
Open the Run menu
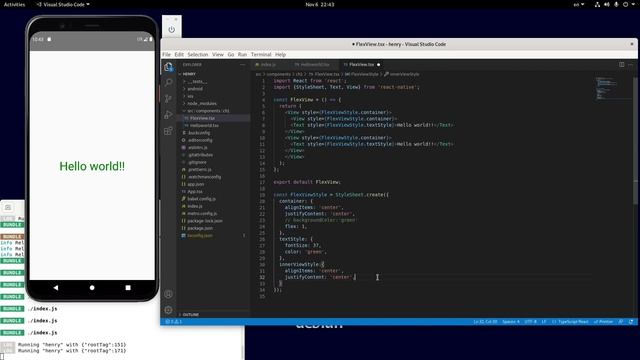pos(242,54)
